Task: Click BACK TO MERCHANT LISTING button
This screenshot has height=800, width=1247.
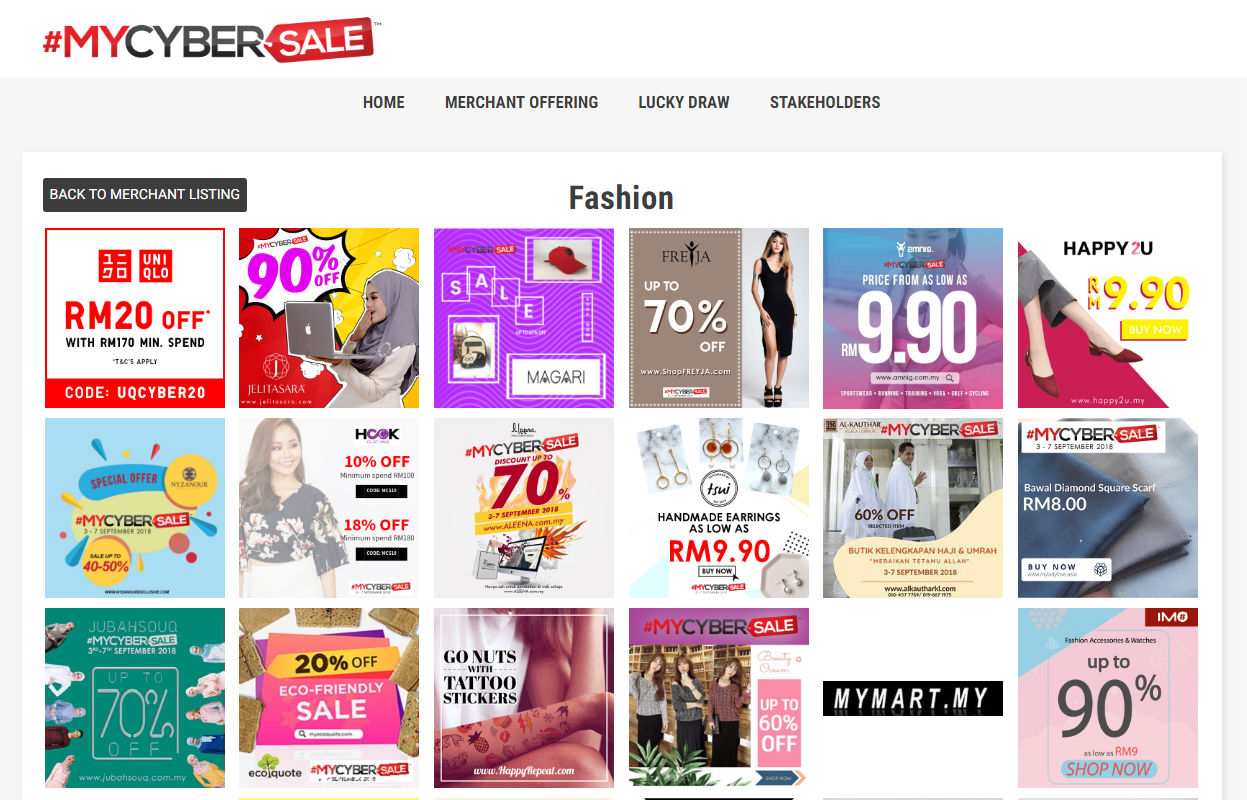Action: point(145,194)
